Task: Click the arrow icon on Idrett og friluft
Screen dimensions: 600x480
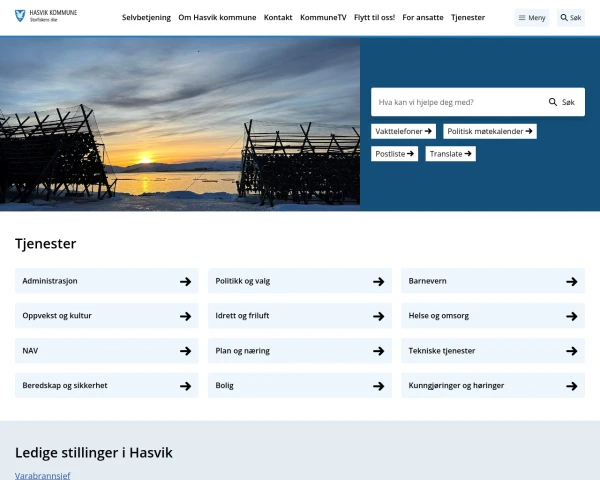Action: point(379,316)
